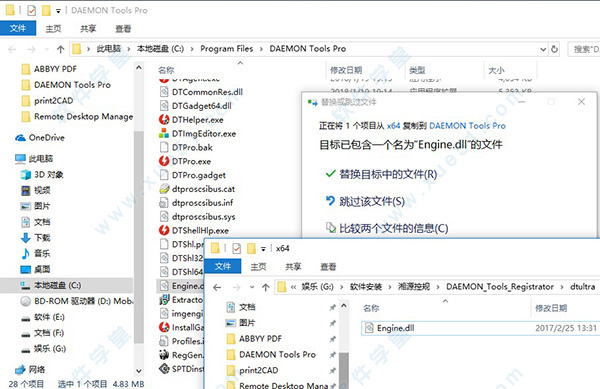Viewport: 600px width, 389px height.
Task: Open 主页 tab in x64 window
Action: click(x=258, y=267)
